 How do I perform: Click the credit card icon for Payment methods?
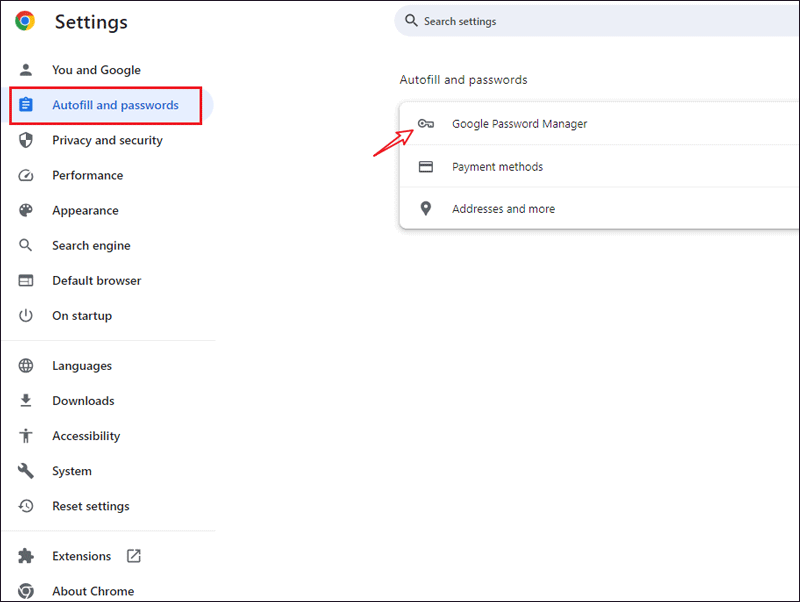(x=426, y=167)
